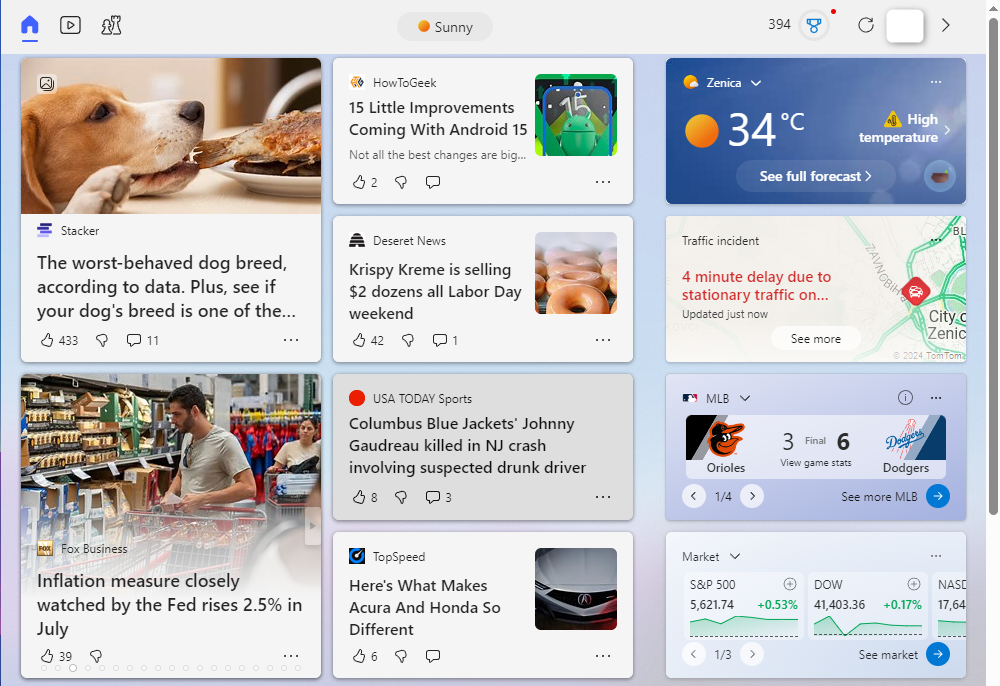Dislike the Krispy Kreme article
The width and height of the screenshot is (1000, 686).
tap(408, 340)
